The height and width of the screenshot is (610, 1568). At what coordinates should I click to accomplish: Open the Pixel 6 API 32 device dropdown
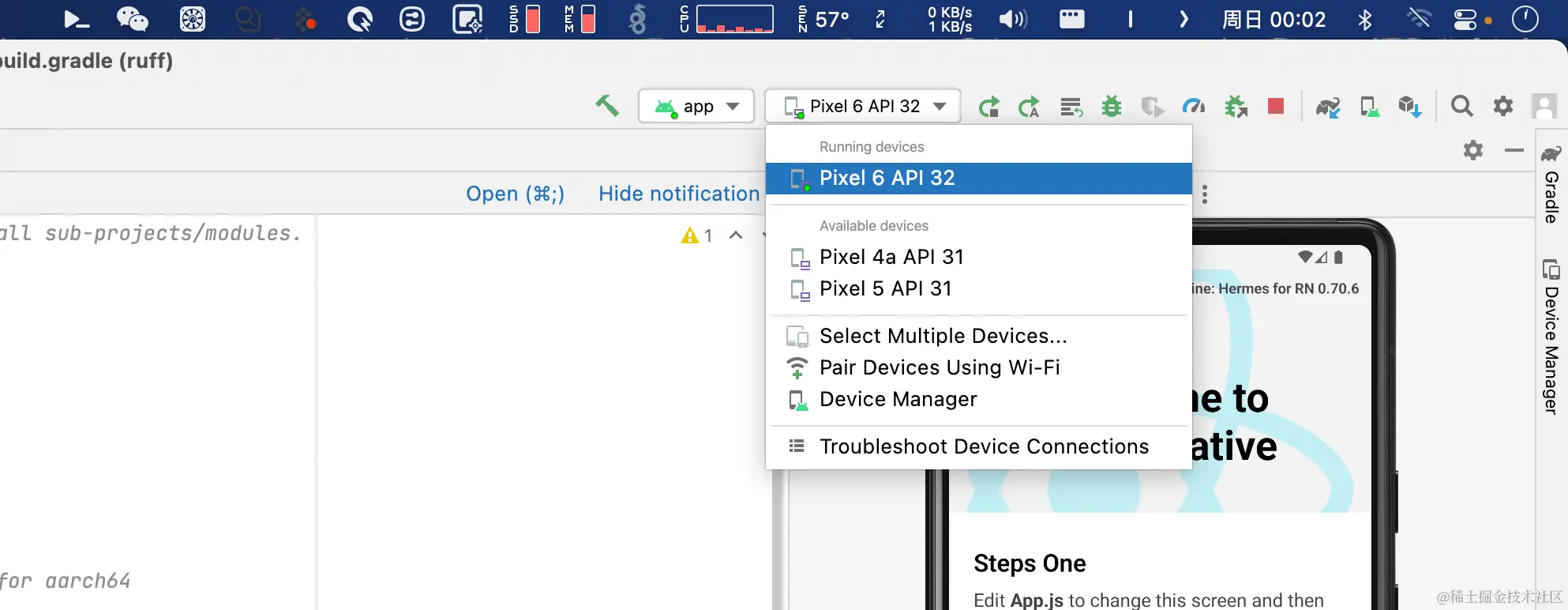coord(863,106)
